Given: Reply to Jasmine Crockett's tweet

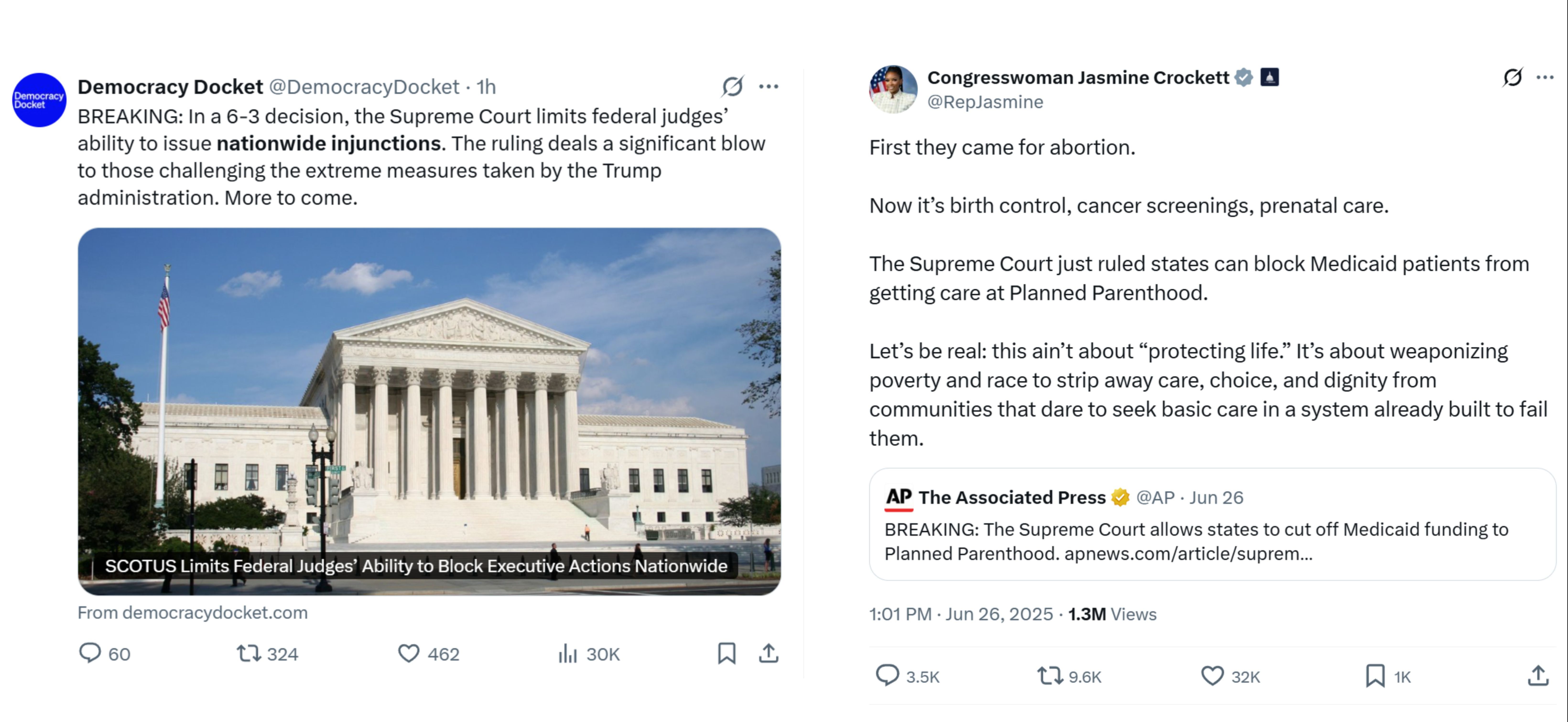Looking at the screenshot, I should [x=887, y=676].
